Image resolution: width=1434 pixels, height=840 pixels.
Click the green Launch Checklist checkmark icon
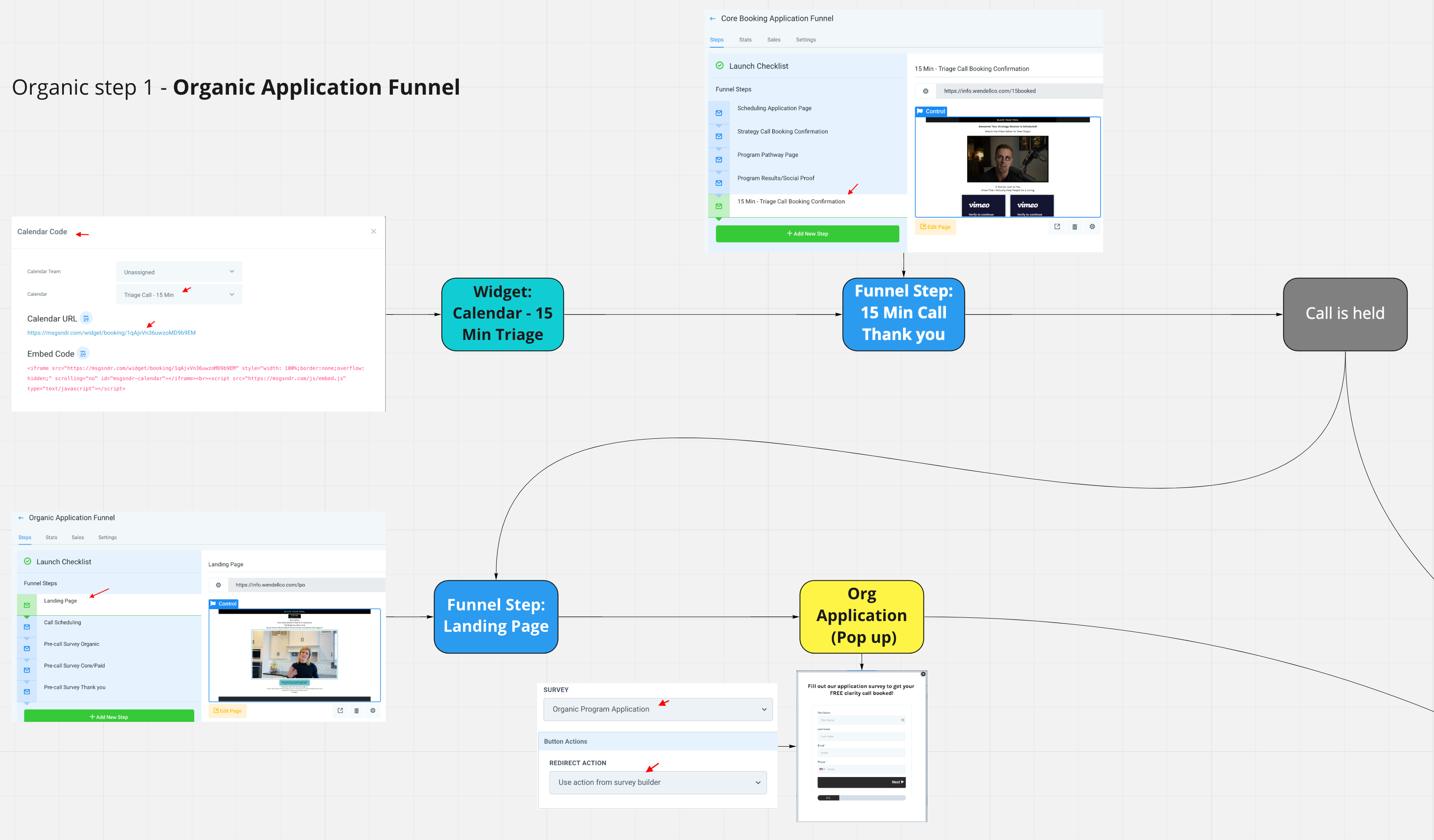[x=27, y=561]
